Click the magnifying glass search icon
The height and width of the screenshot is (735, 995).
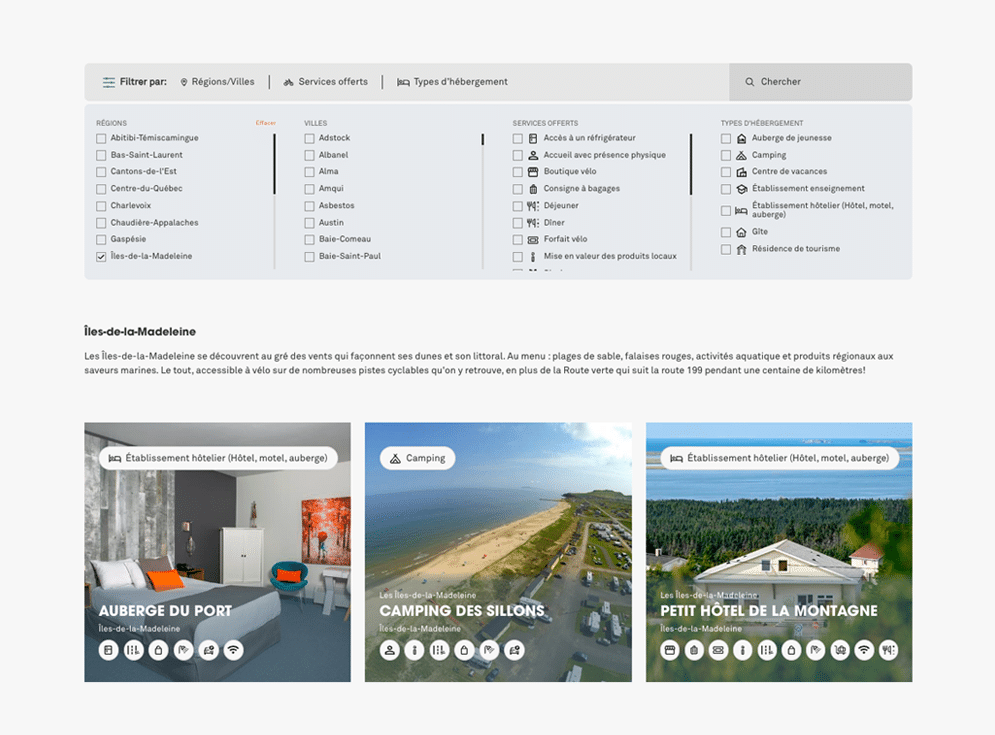coord(750,82)
